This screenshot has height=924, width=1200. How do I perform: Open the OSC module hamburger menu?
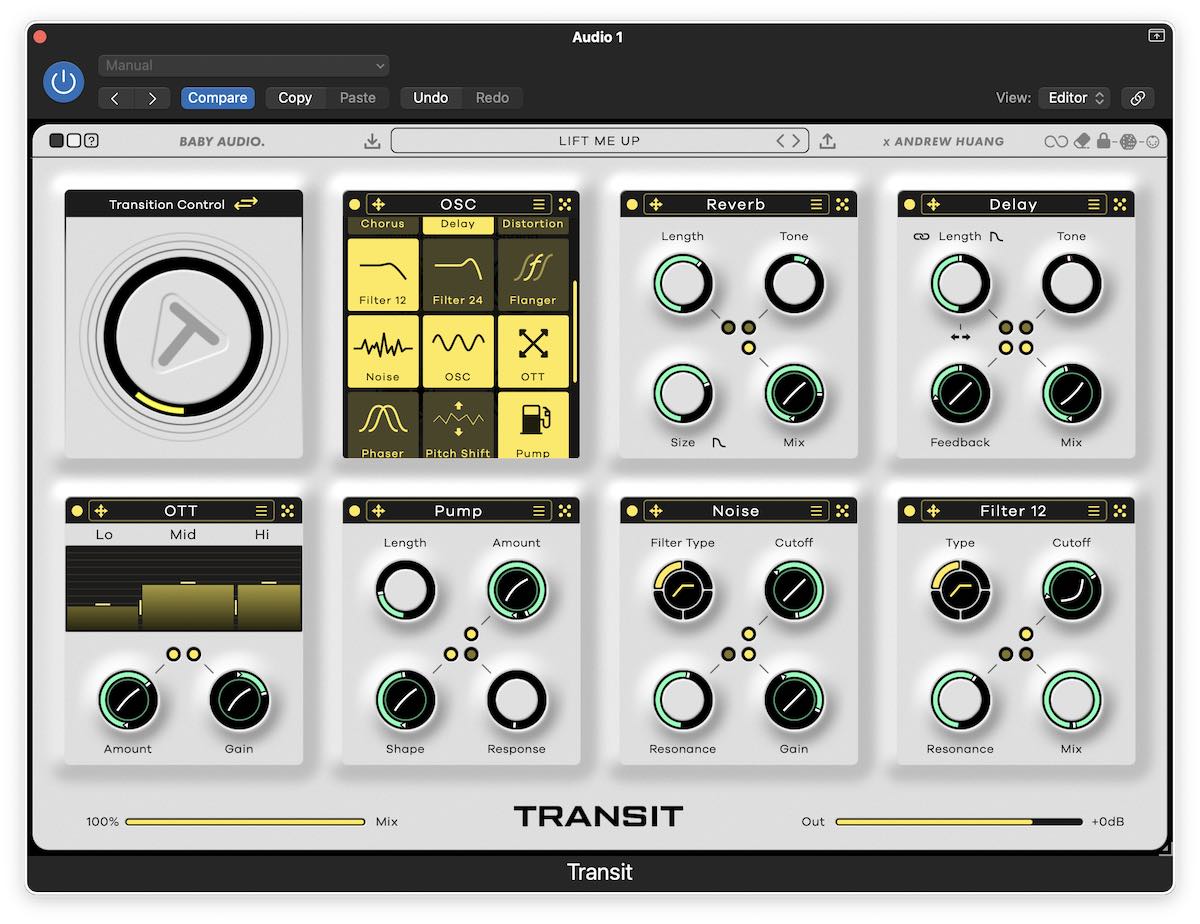coord(539,204)
